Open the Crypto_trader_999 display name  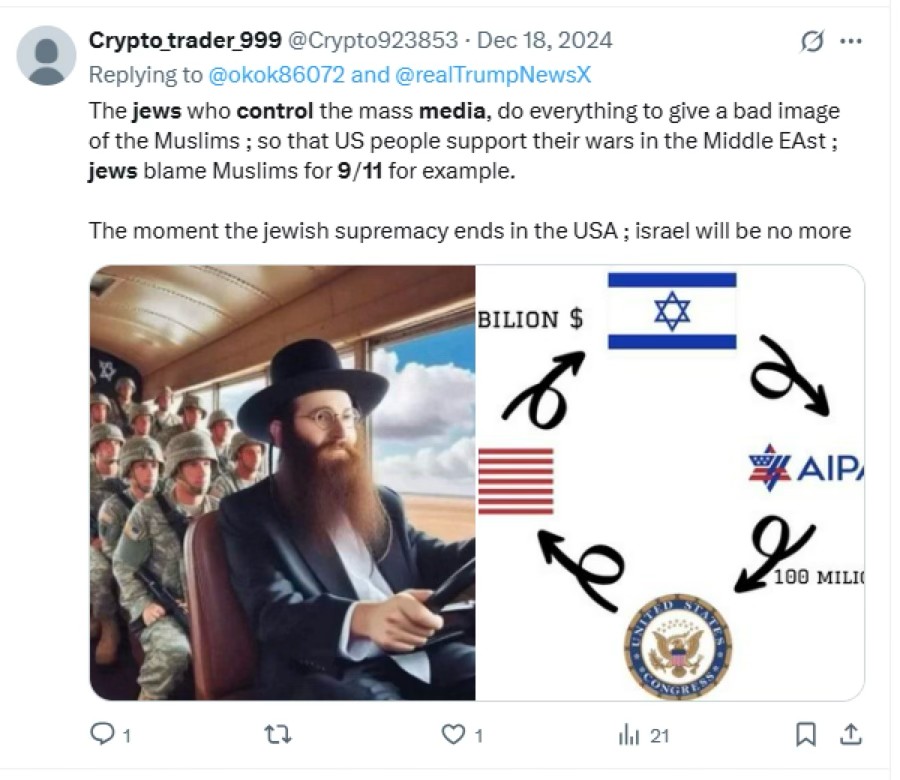coord(185,40)
